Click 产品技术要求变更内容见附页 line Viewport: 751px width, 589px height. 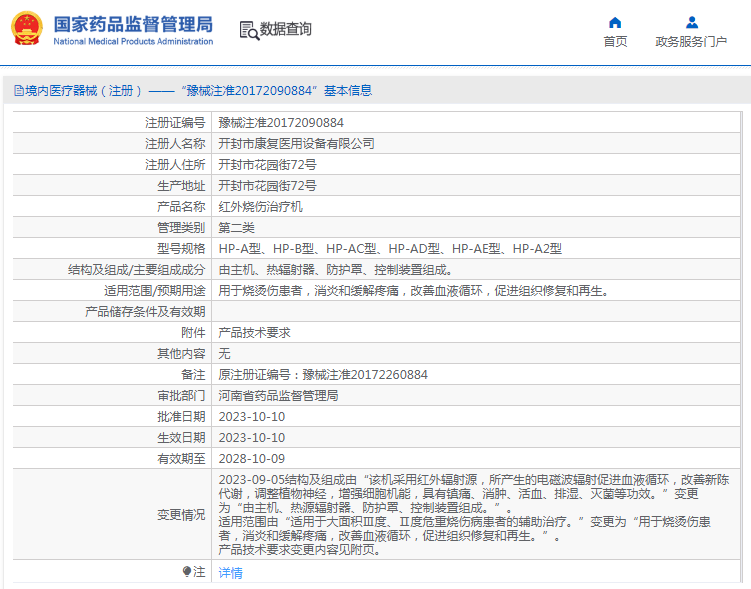tap(299, 550)
